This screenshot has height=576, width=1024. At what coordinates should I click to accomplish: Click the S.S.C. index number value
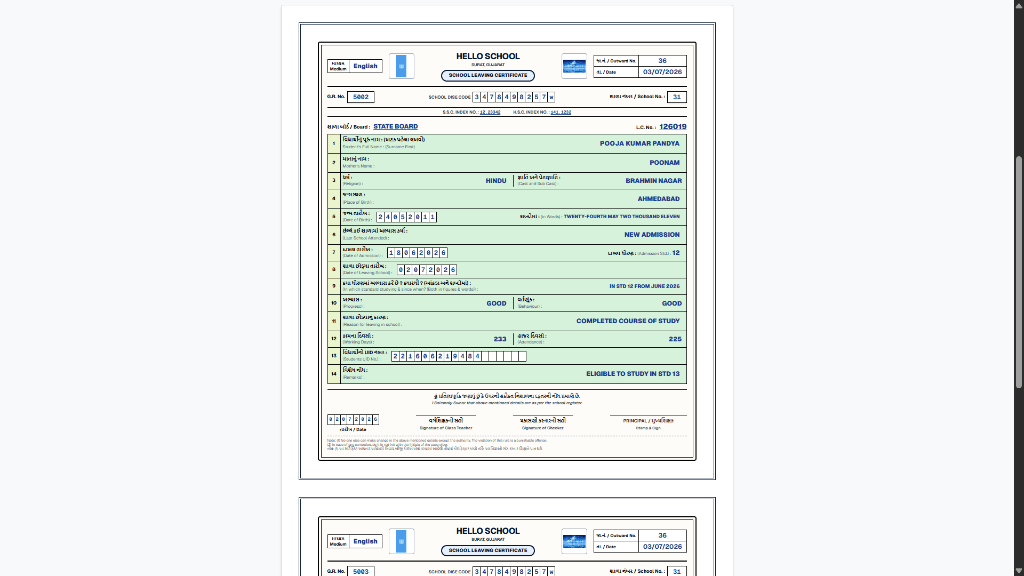point(490,112)
